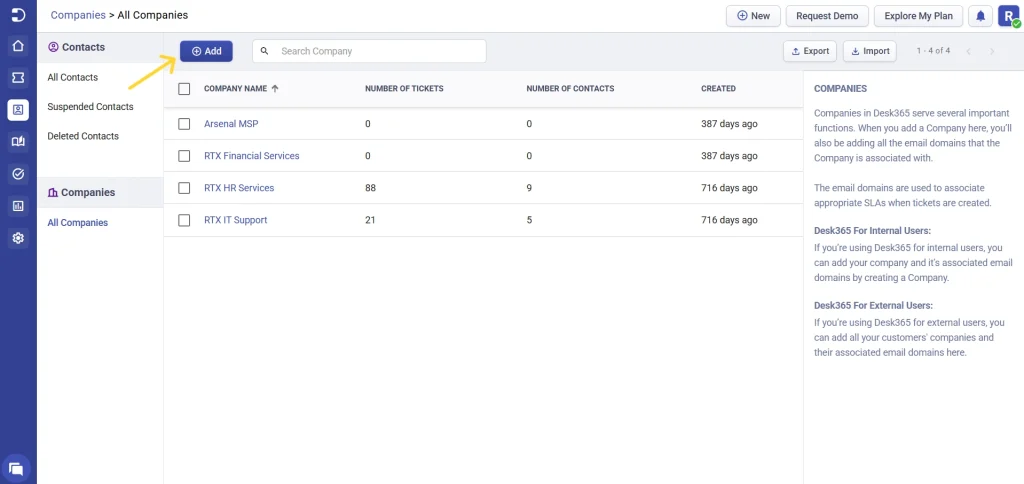Open the Home icon in sidebar
Image resolution: width=1024 pixels, height=484 pixels.
18,46
